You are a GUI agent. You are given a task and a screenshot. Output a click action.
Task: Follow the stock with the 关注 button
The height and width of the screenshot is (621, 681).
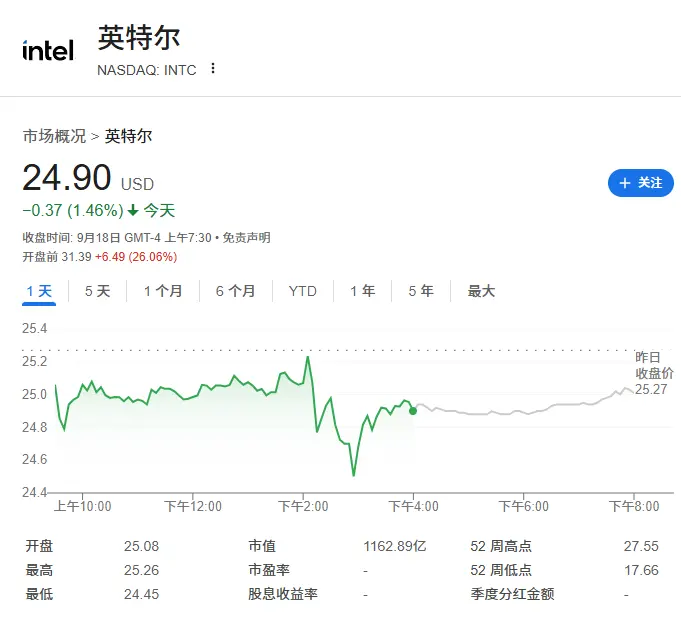tap(641, 183)
